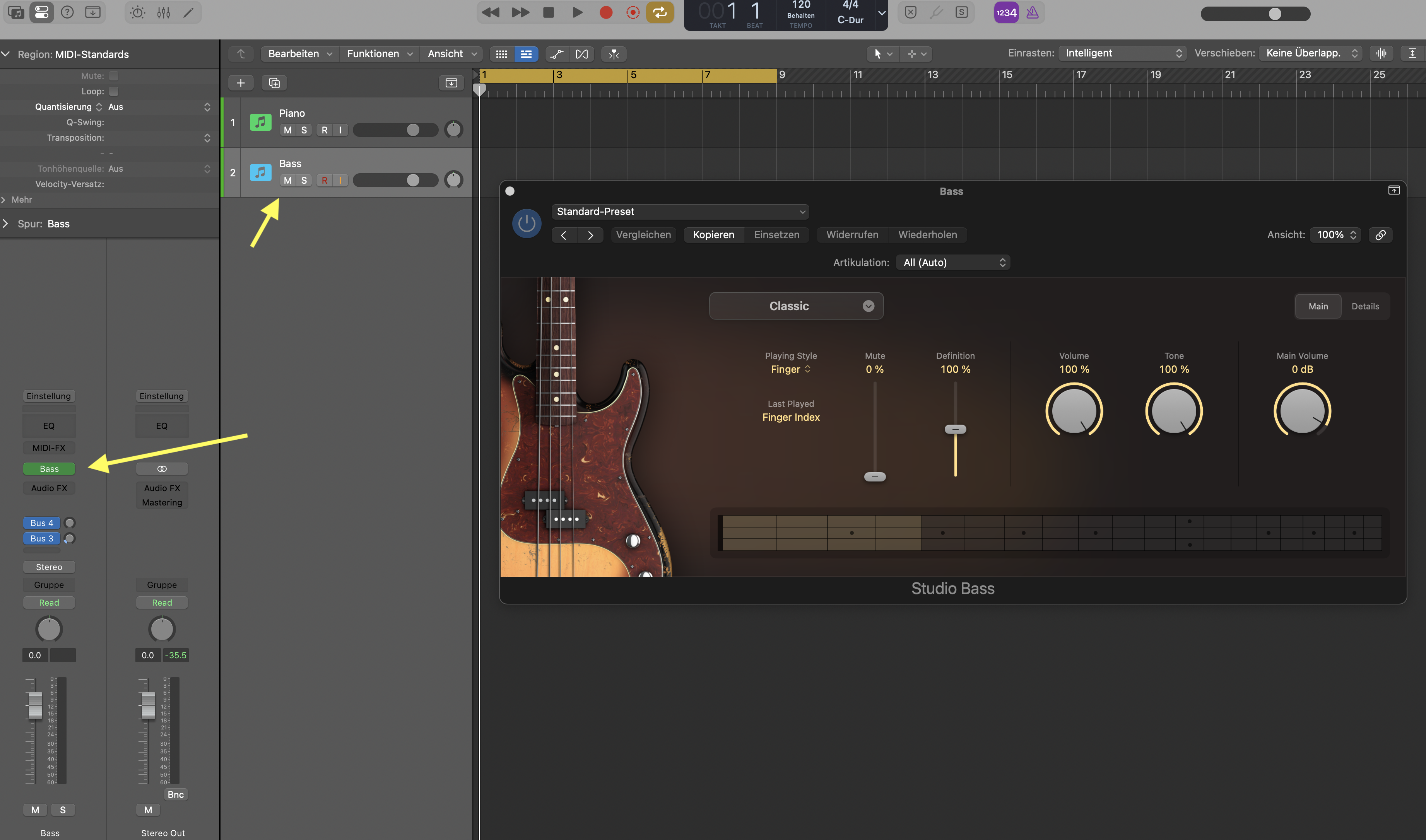Record-enable the Bass track
The width and height of the screenshot is (1426, 840).
(x=324, y=181)
